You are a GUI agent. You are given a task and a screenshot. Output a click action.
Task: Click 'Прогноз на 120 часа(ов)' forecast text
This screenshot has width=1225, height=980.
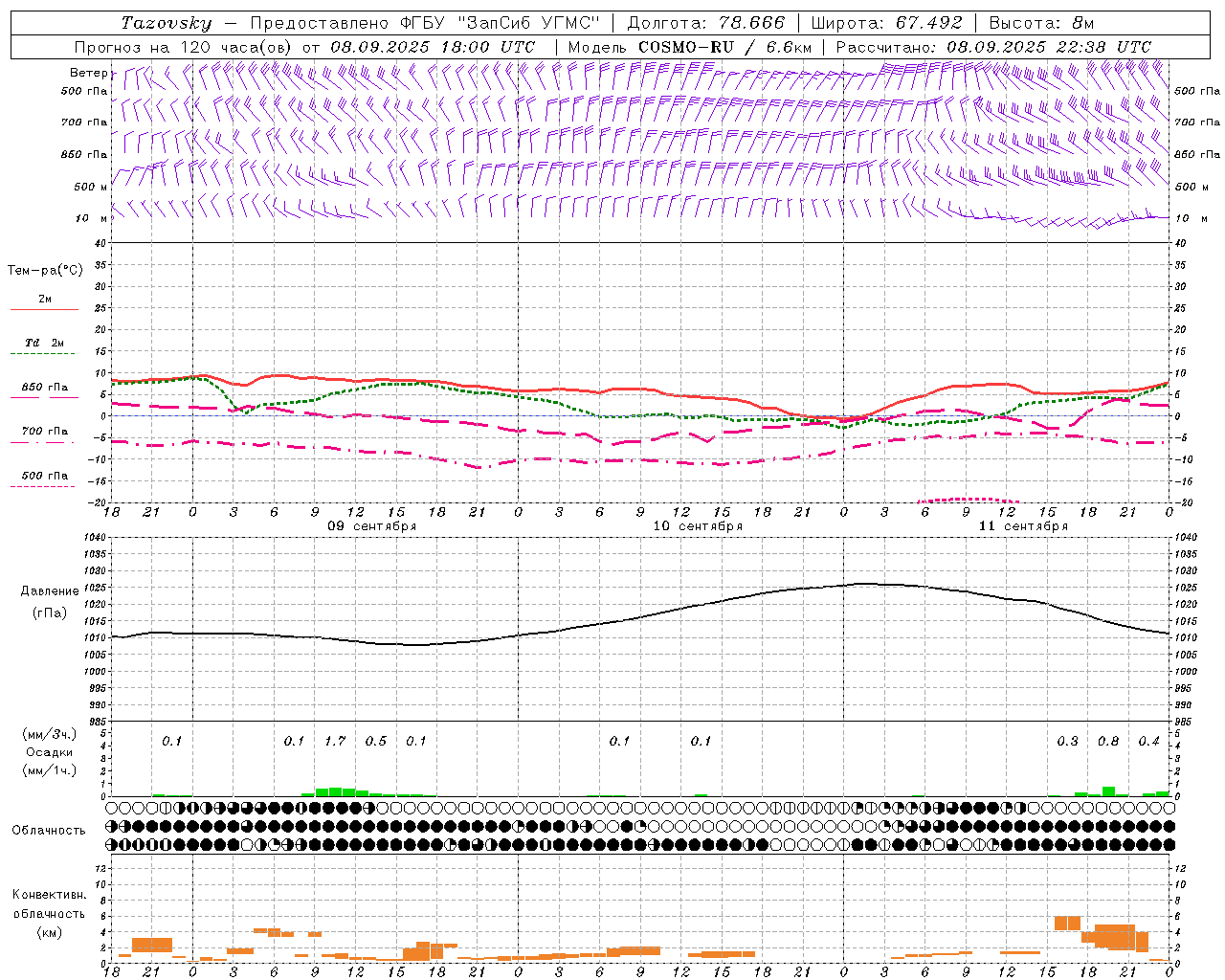coord(184,47)
